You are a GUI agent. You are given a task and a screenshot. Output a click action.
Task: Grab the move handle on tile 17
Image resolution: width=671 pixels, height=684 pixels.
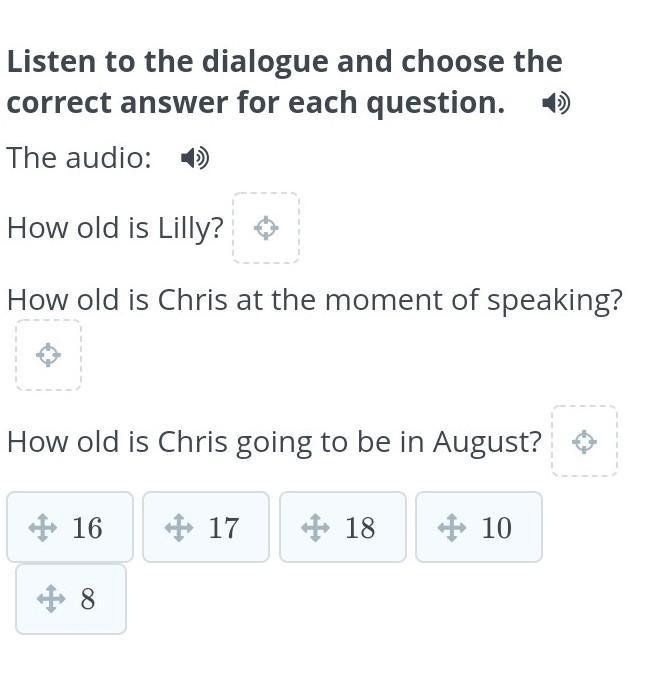178,527
